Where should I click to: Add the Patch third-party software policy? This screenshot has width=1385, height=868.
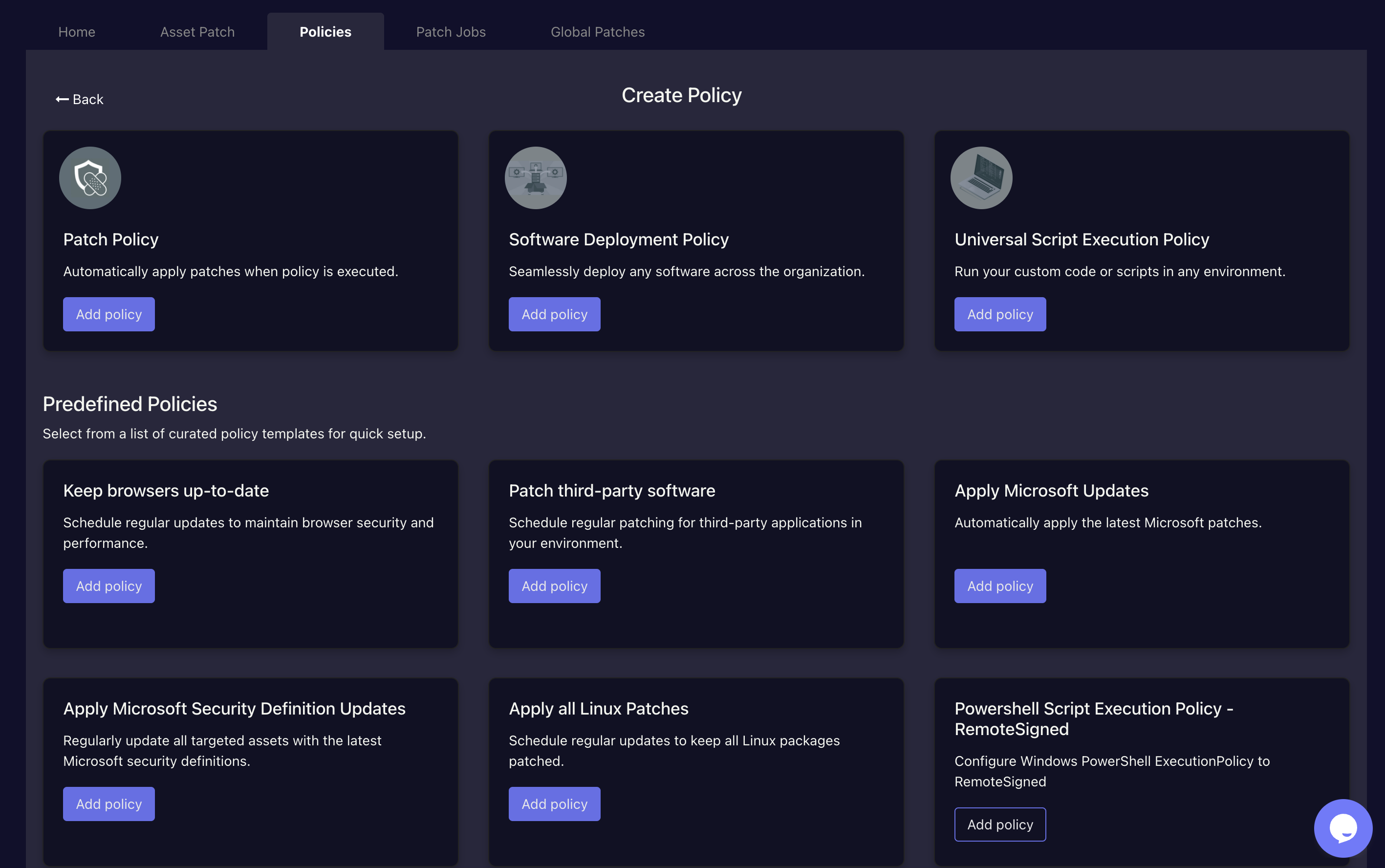pos(554,586)
